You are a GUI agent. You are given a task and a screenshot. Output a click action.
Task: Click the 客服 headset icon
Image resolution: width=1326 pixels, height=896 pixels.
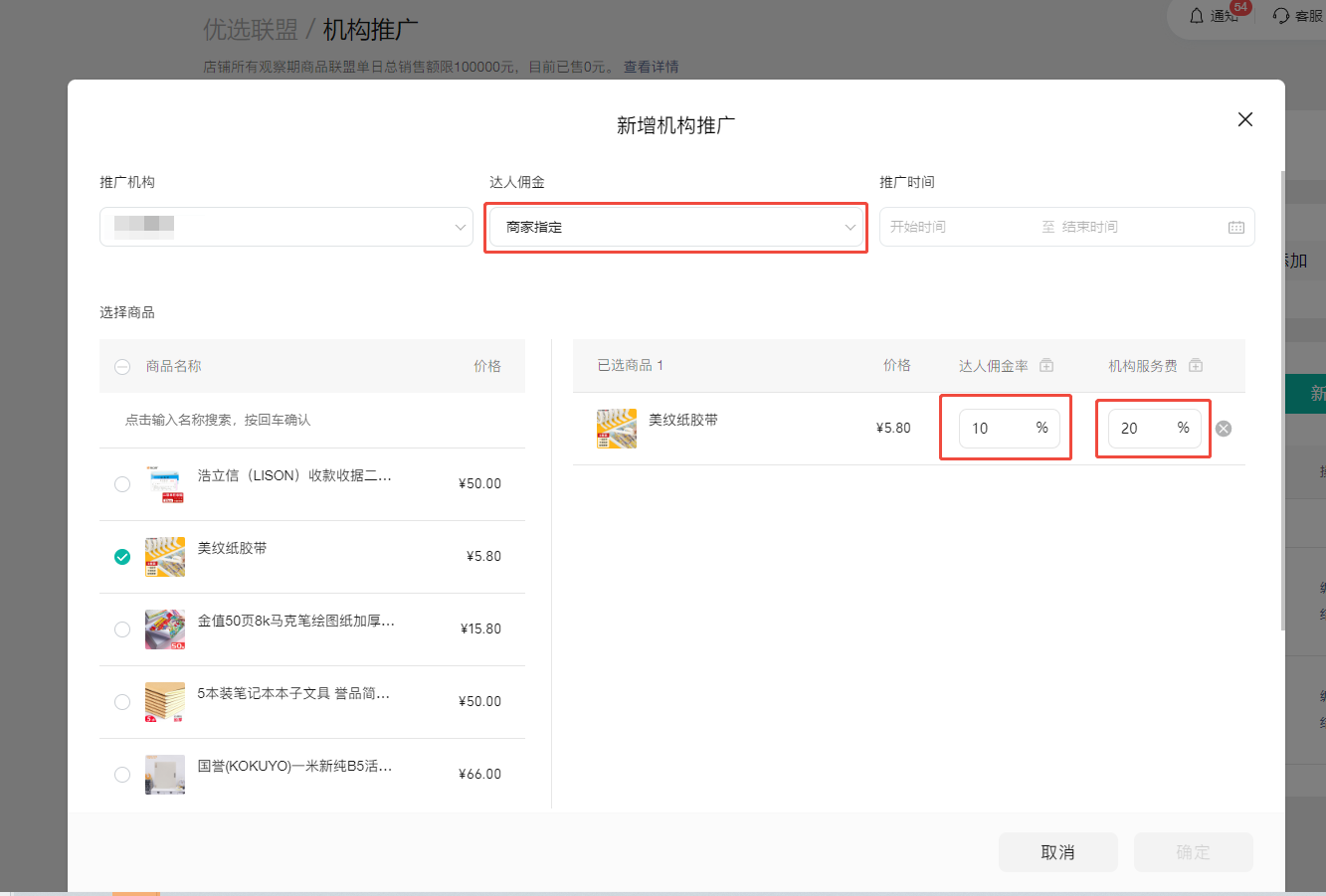[1281, 16]
